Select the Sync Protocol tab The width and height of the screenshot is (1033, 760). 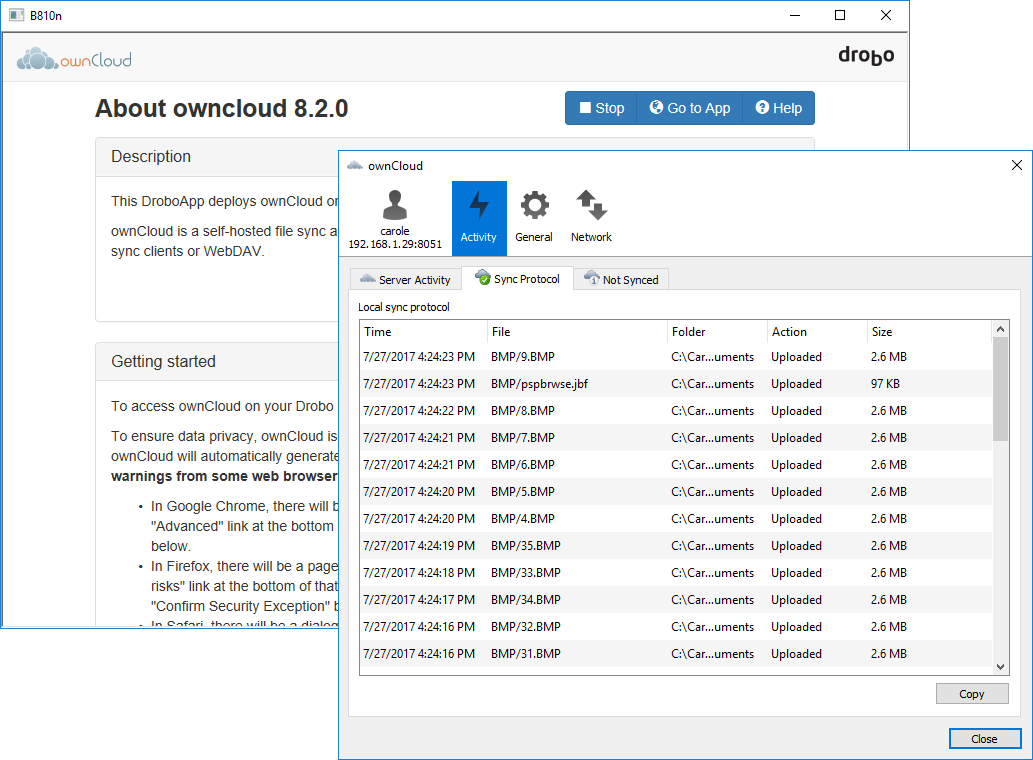coord(517,279)
